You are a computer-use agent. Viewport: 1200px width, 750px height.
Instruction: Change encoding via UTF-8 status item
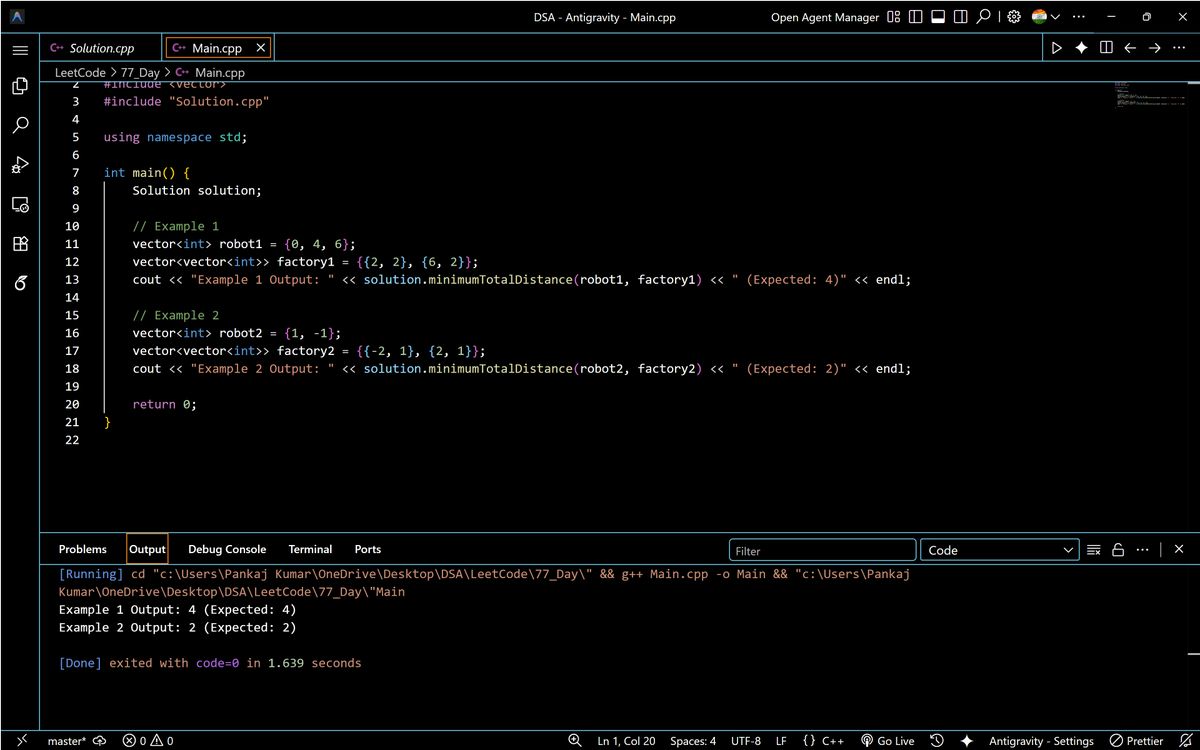[746, 741]
